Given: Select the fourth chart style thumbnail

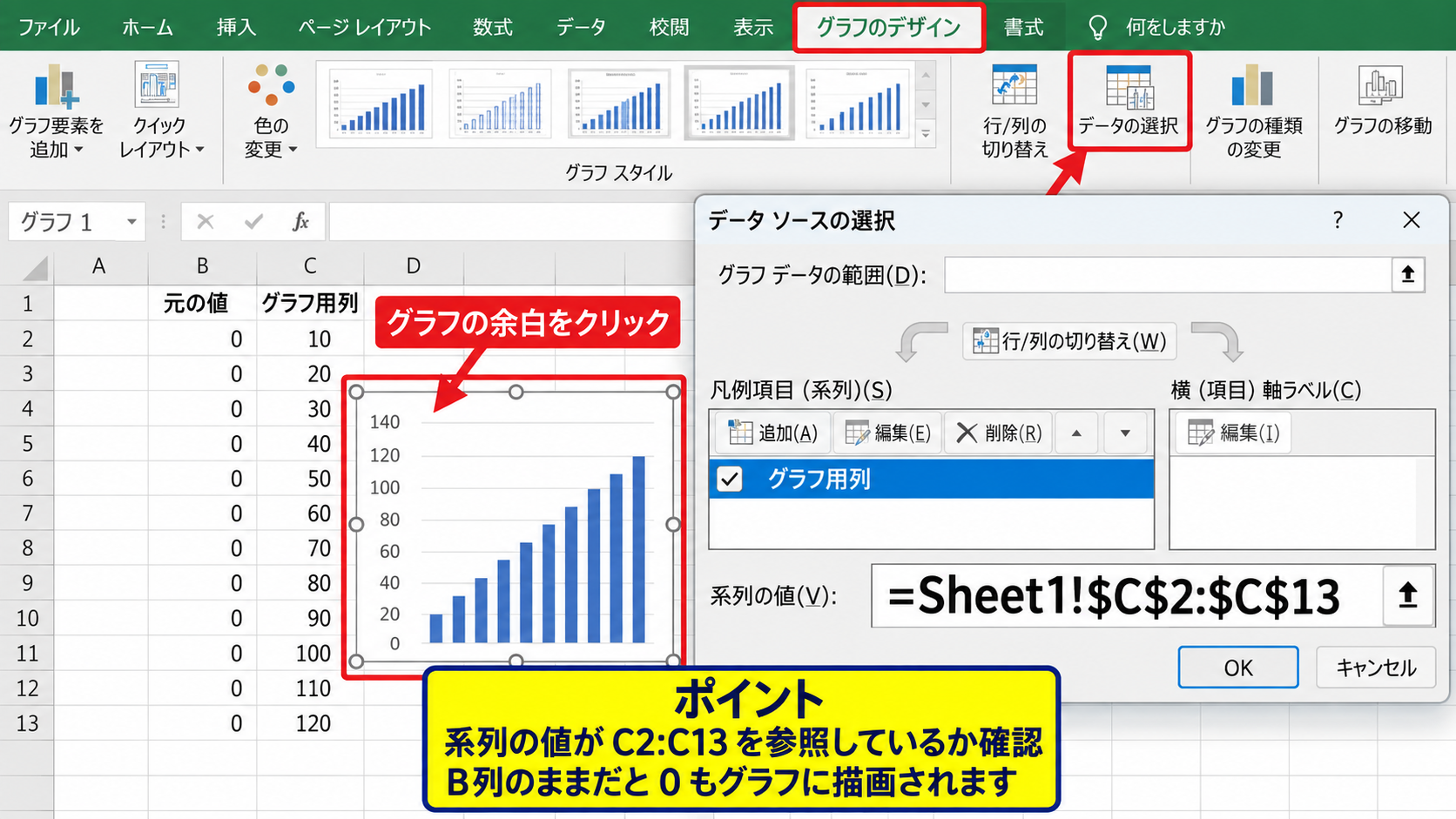Looking at the screenshot, I should pos(738,104).
